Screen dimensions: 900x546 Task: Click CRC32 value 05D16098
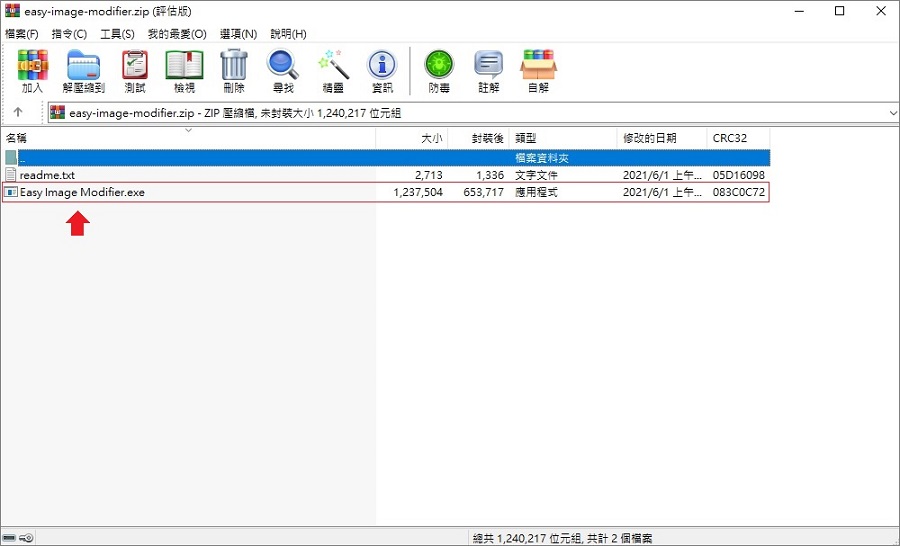(739, 175)
